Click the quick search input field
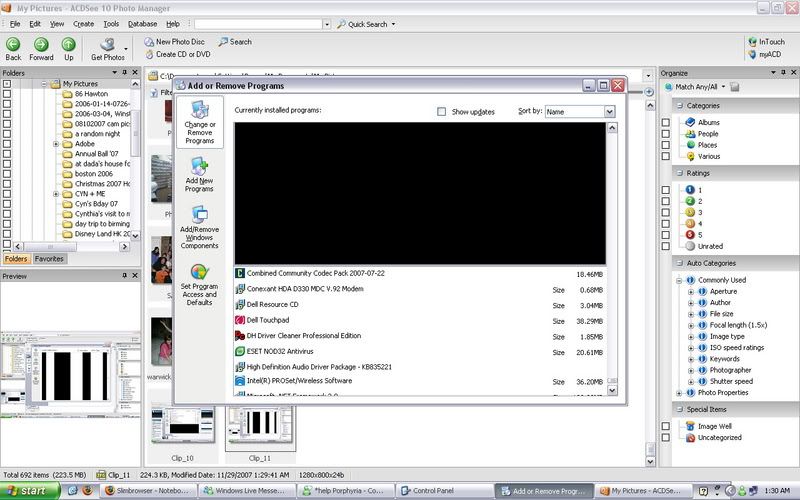Viewport: 800px width, 500px height. point(258,24)
